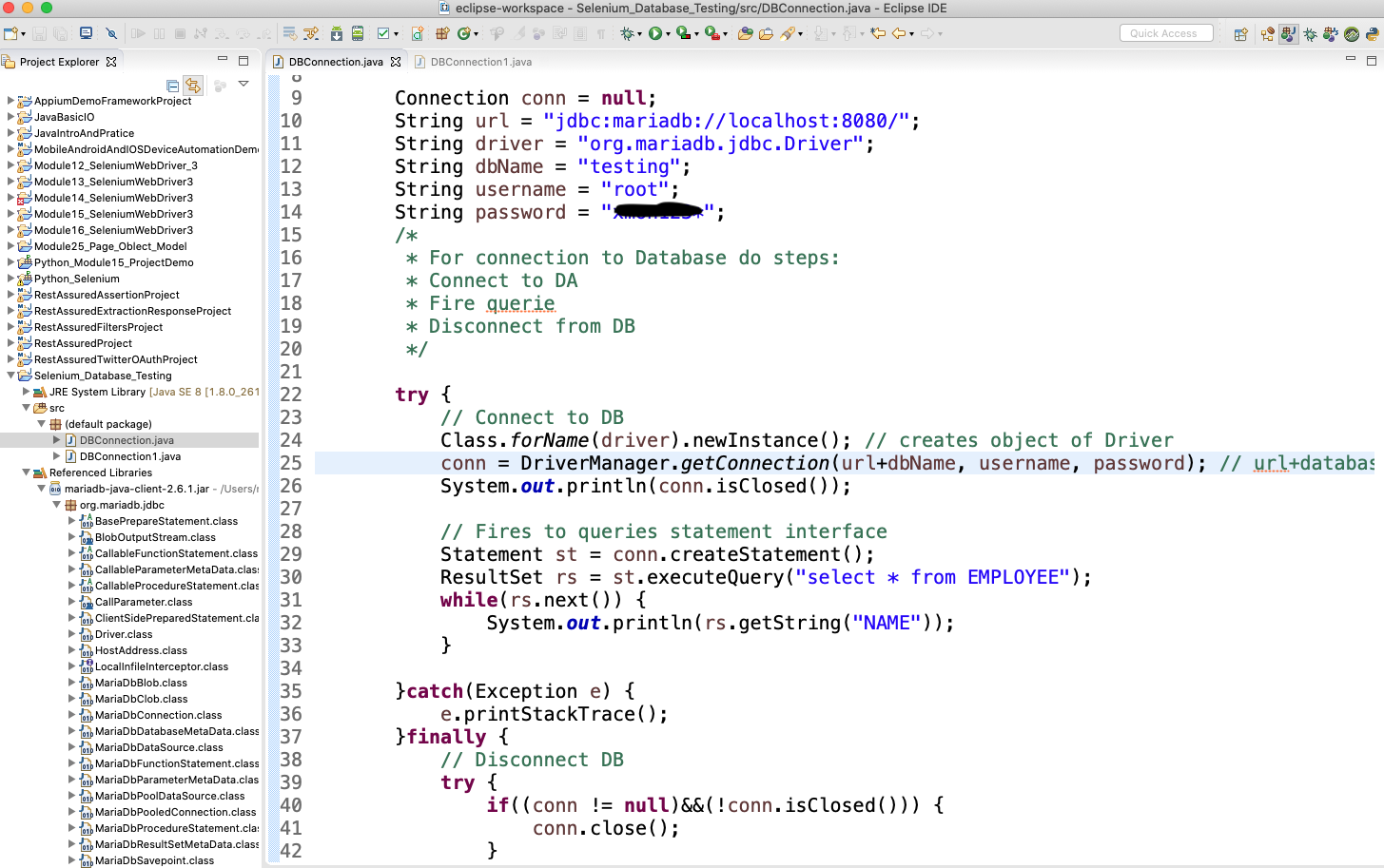Open the Android Virtual Device Manager icon

point(358,33)
